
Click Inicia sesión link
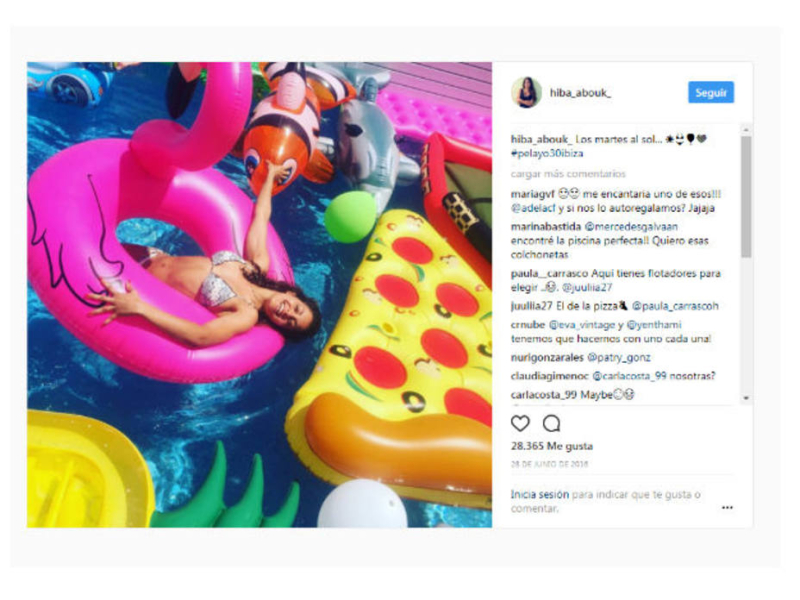point(540,494)
